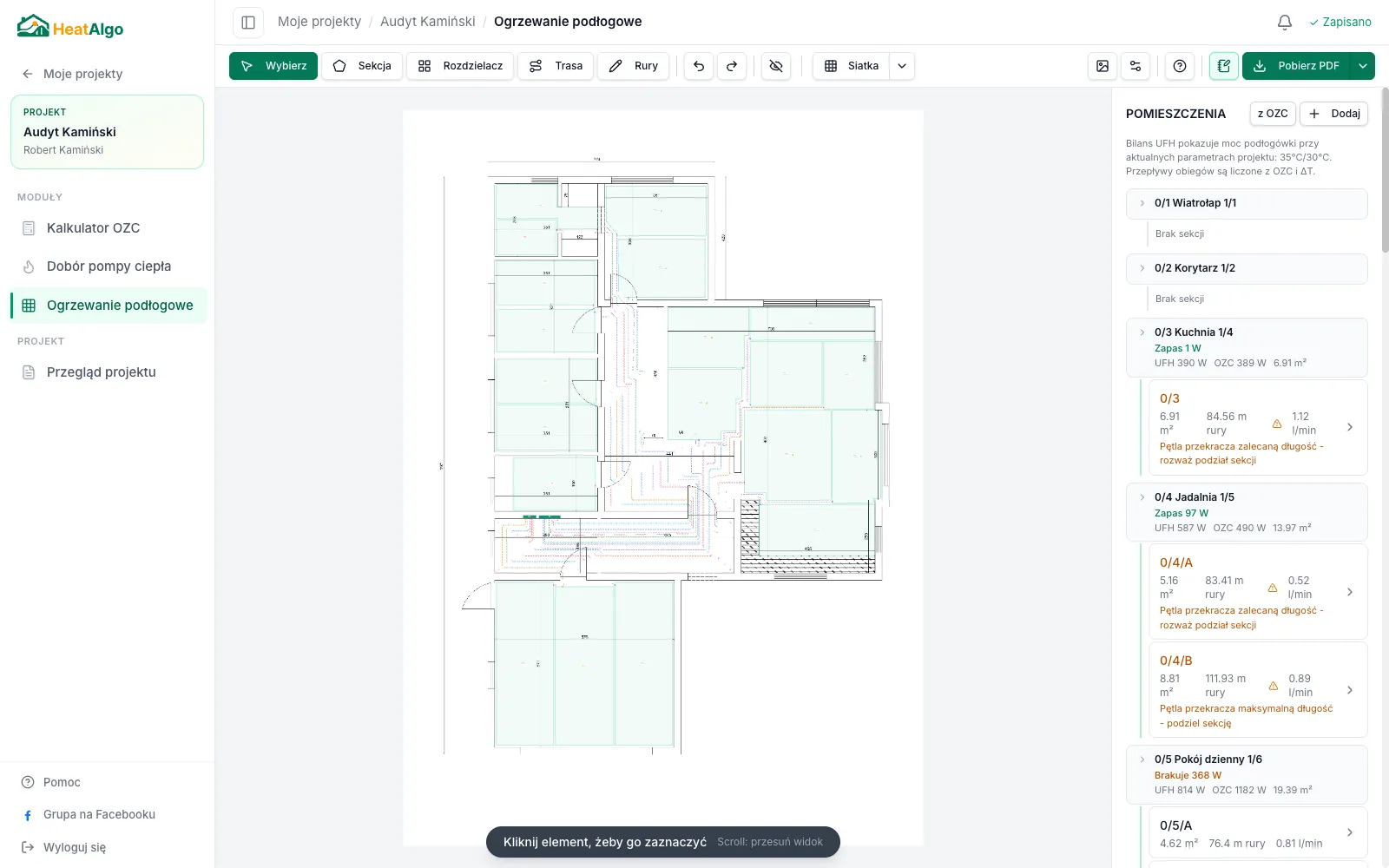
Task: Toggle the sidebar panel icon
Action: pos(248,23)
